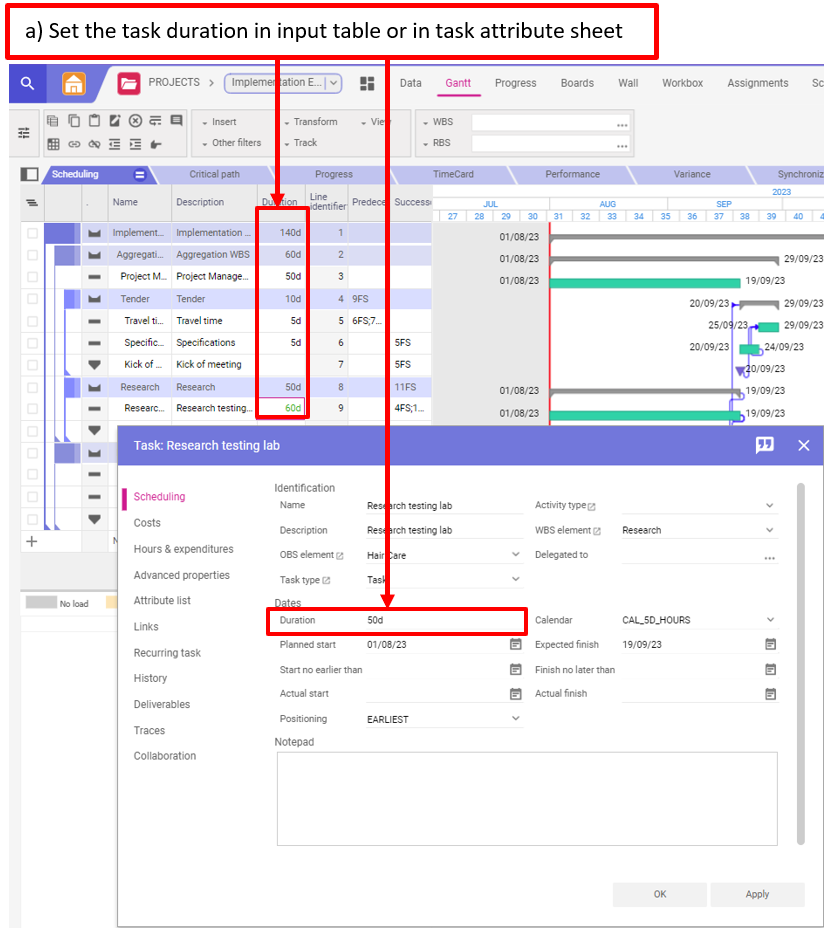827x930 pixels.
Task: Select the Project Management row checkbox
Action: tap(33, 277)
